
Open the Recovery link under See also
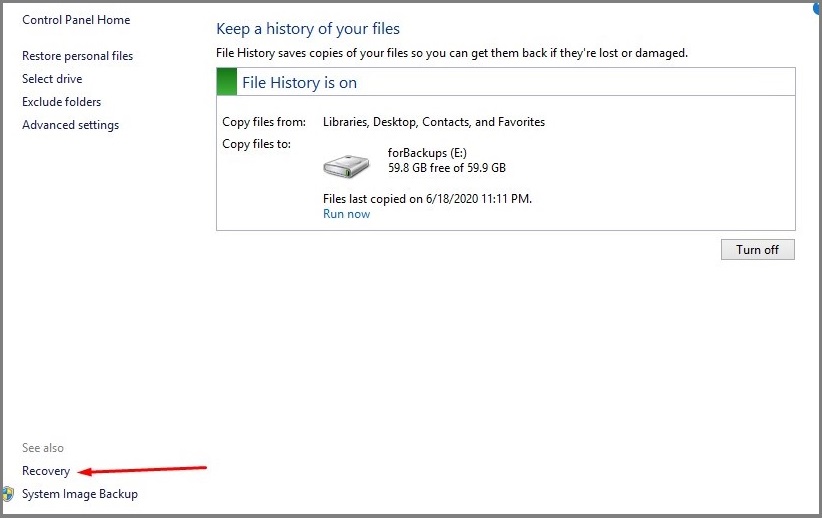click(x=46, y=471)
